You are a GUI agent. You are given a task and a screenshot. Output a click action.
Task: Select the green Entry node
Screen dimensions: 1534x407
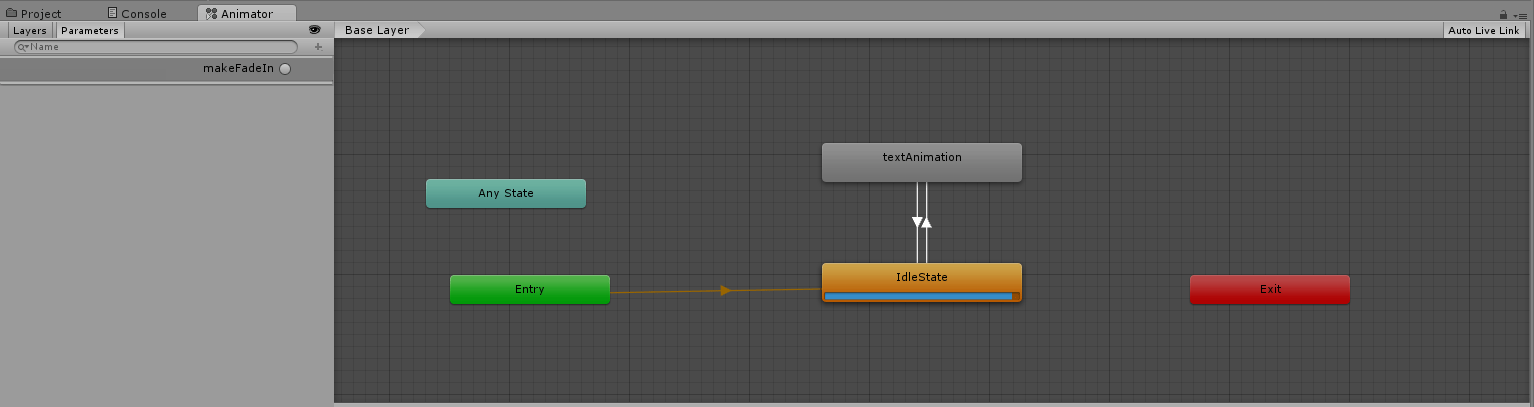530,290
